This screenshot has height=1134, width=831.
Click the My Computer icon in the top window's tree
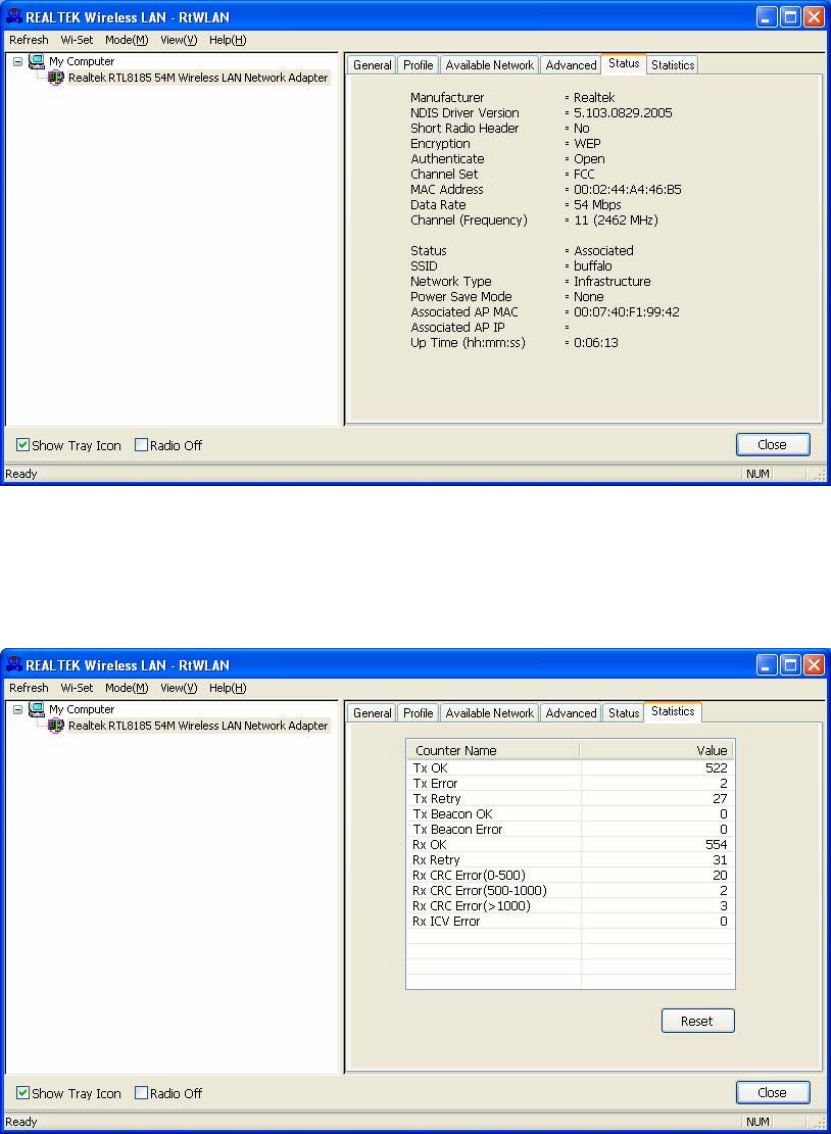point(36,61)
